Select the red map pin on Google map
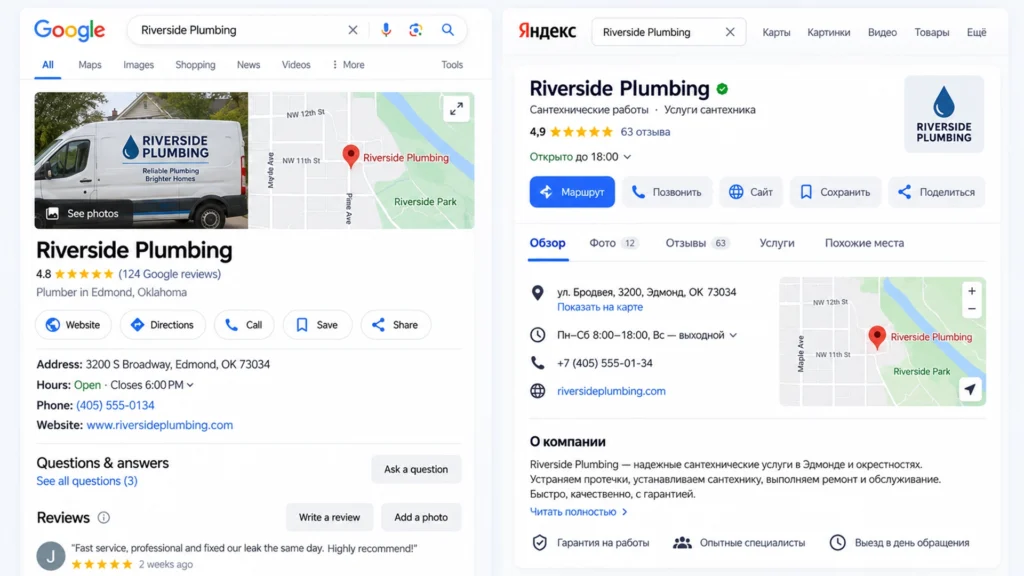1024x576 pixels. 351,157
